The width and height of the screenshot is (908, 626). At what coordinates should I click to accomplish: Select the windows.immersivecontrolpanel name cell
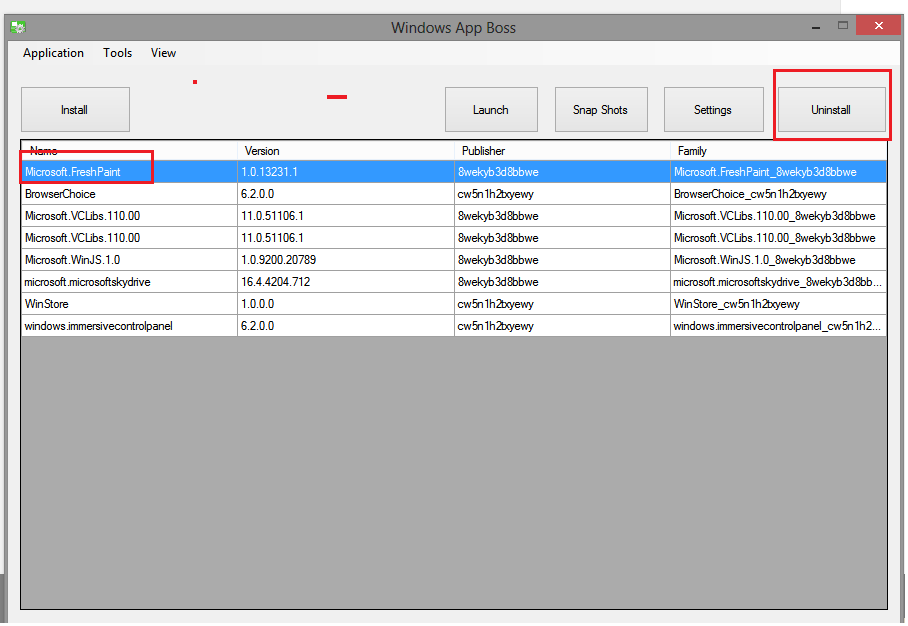point(129,326)
